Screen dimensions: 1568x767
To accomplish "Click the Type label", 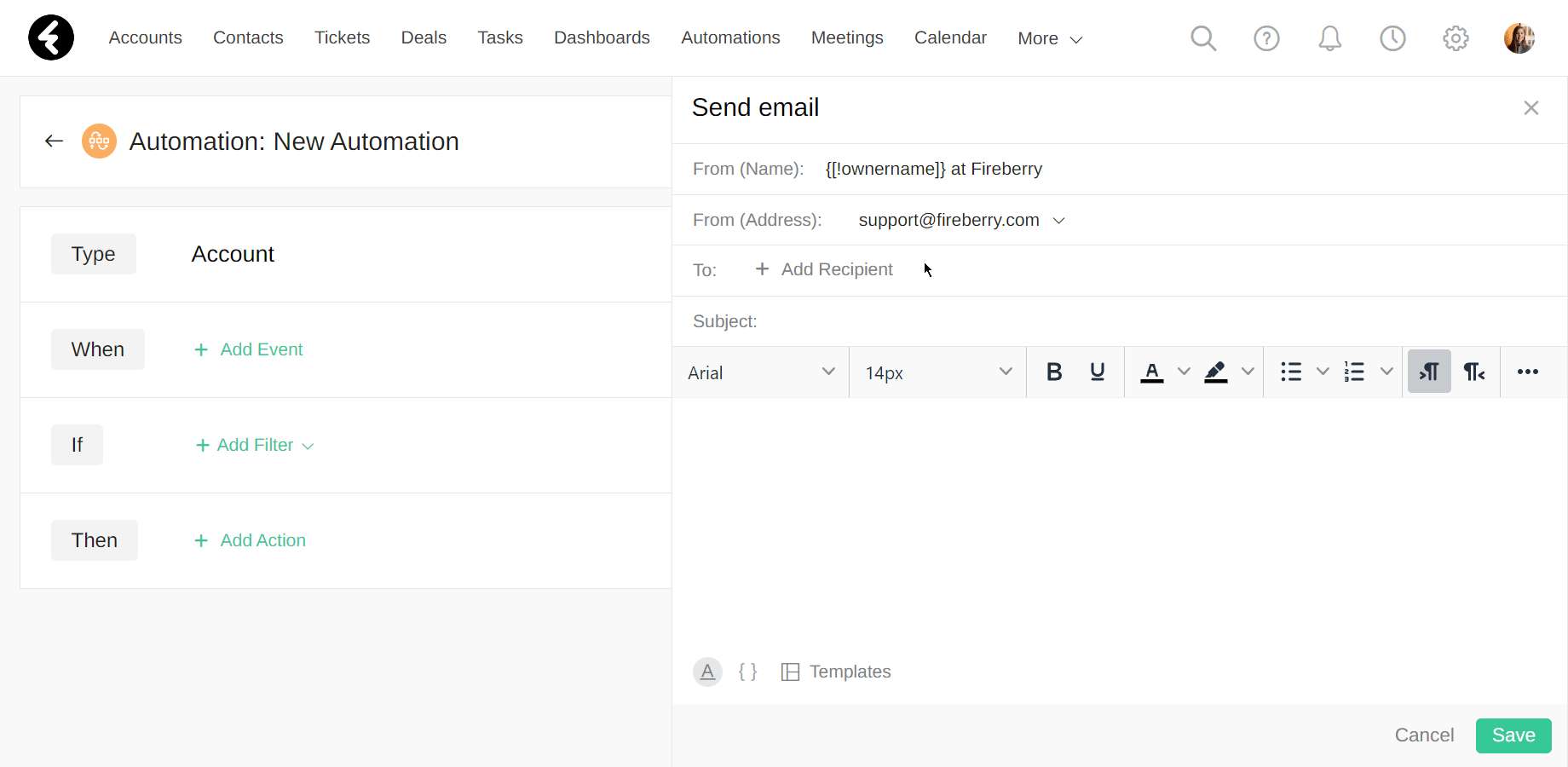I will [x=94, y=254].
